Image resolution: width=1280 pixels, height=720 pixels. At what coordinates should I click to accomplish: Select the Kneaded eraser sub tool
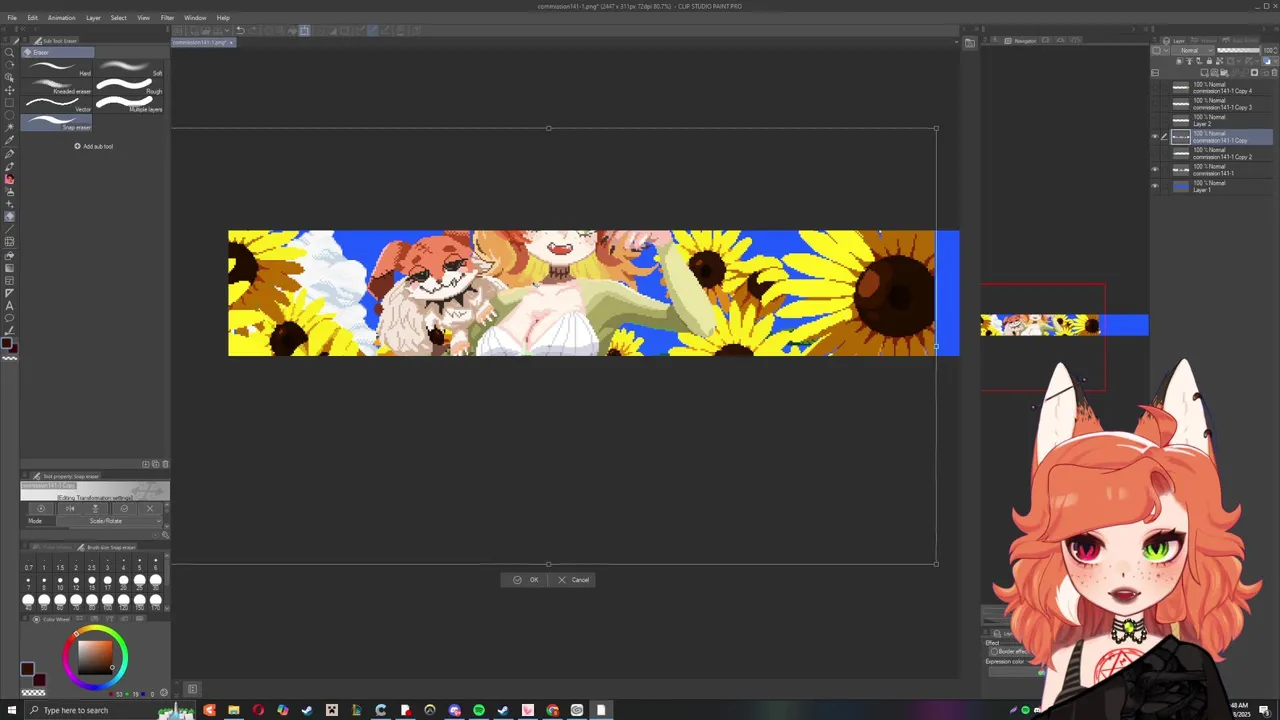point(57,86)
